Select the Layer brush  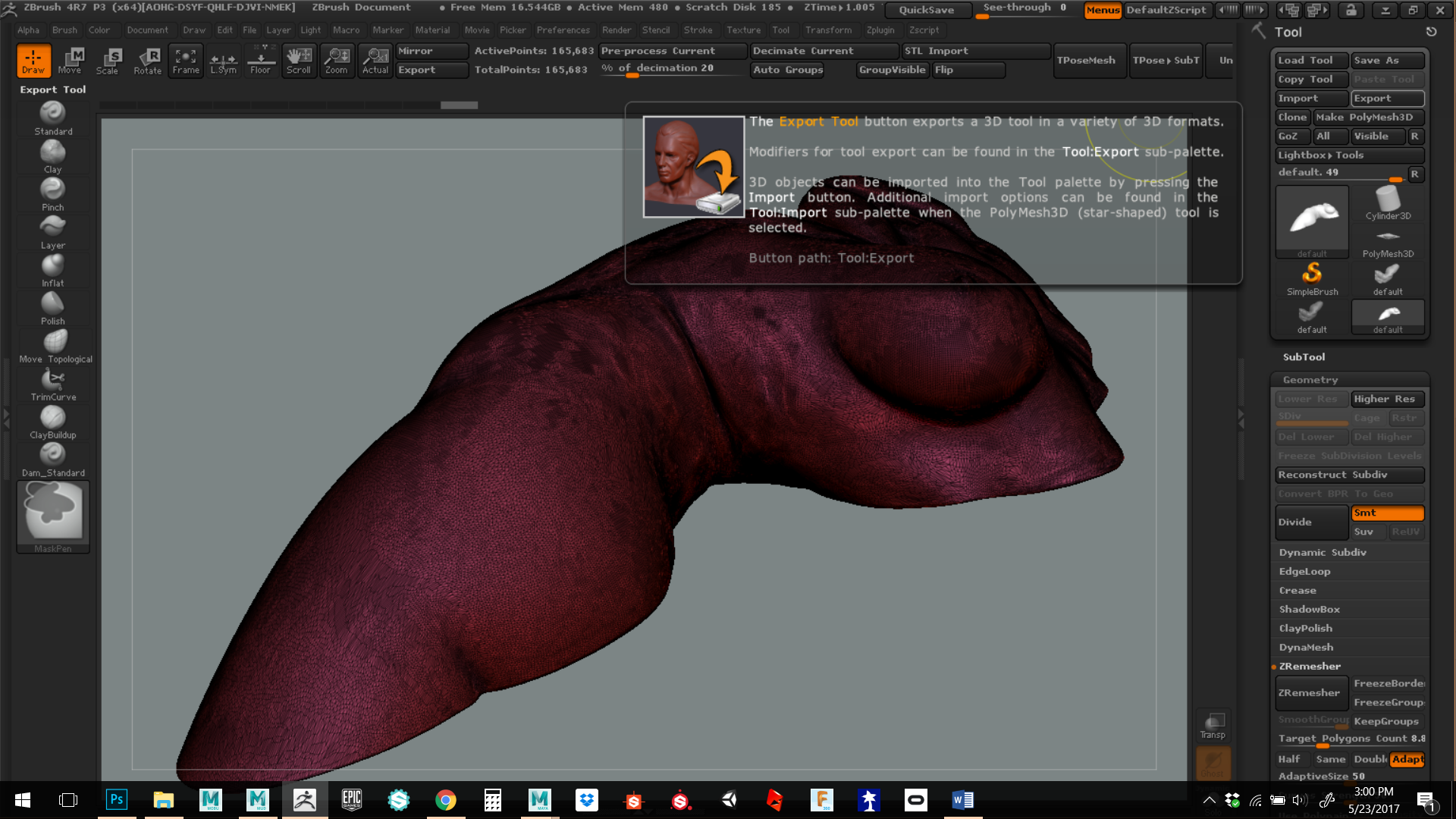pyautogui.click(x=53, y=233)
